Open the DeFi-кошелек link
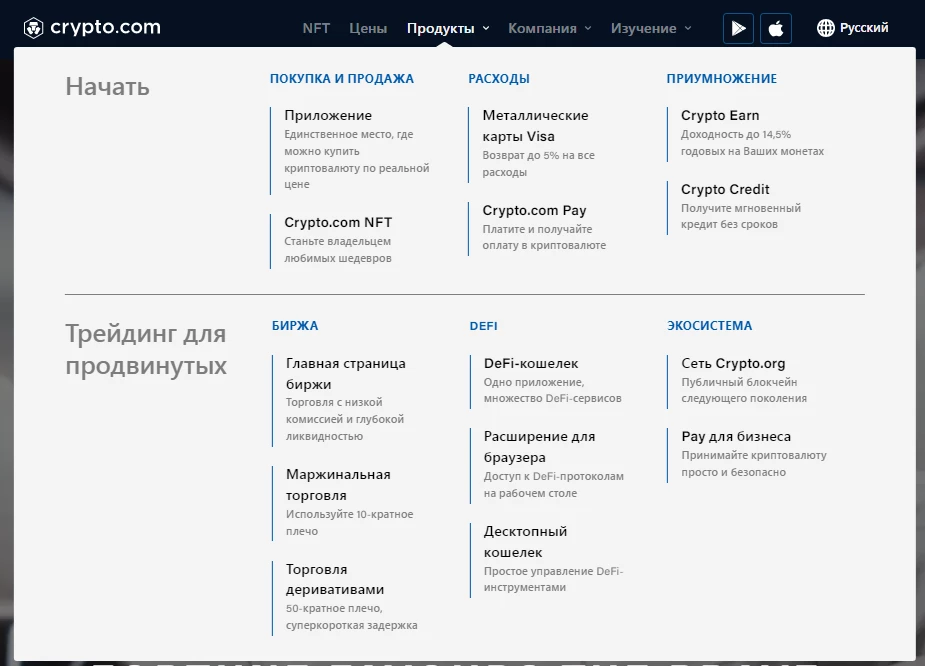 [531, 363]
